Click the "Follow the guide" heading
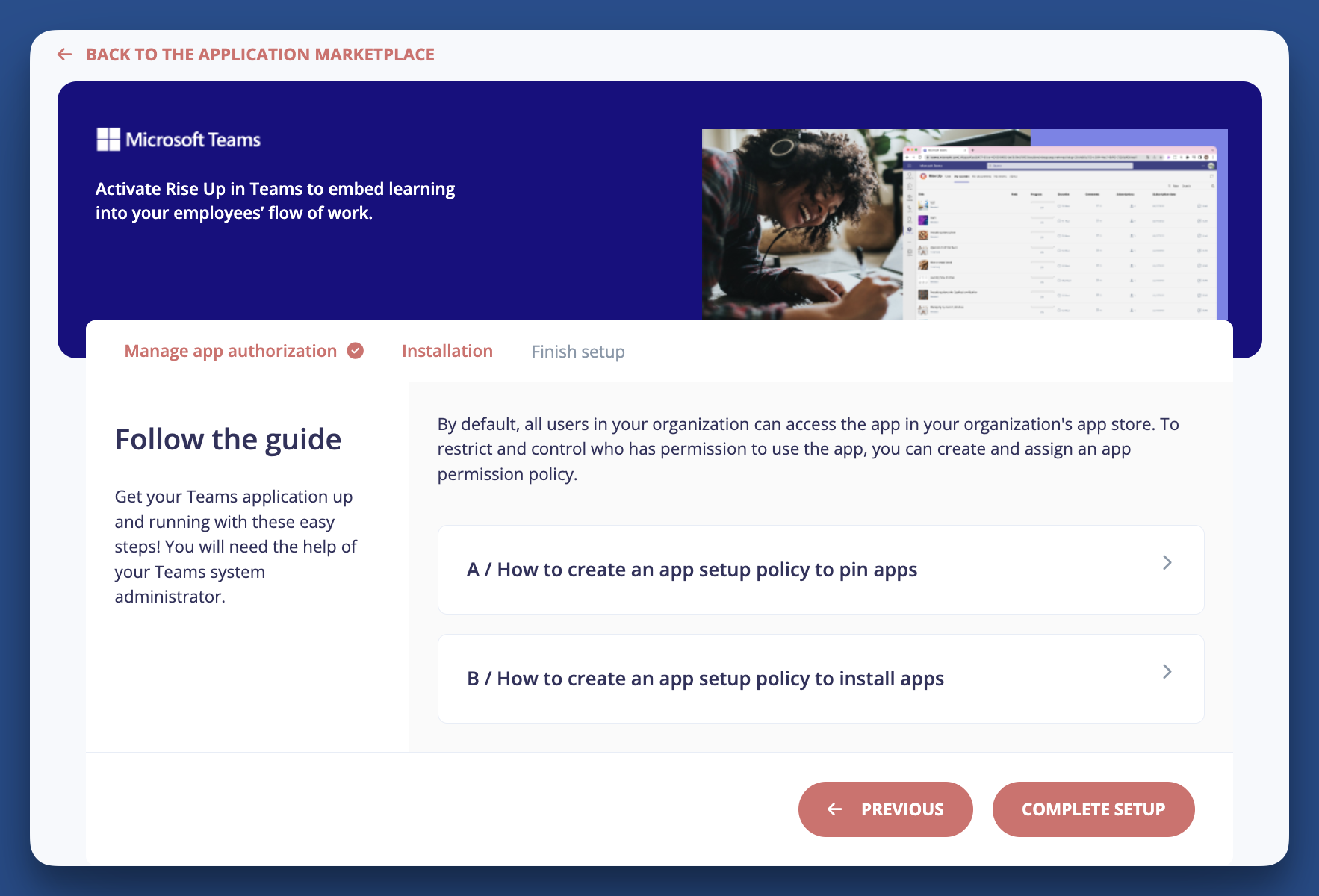Screen dimensions: 1319x896 click(x=227, y=439)
